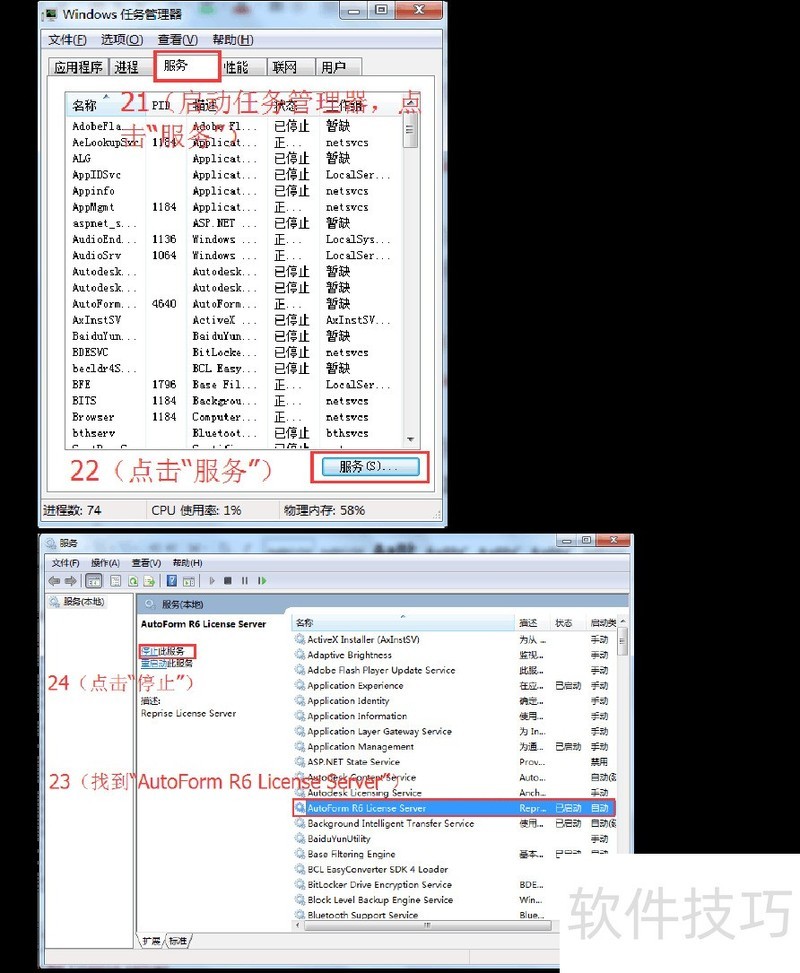Click gear icon of BCL EasyConverter SDK service
Image resolution: width=800 pixels, height=973 pixels.
[x=300, y=869]
